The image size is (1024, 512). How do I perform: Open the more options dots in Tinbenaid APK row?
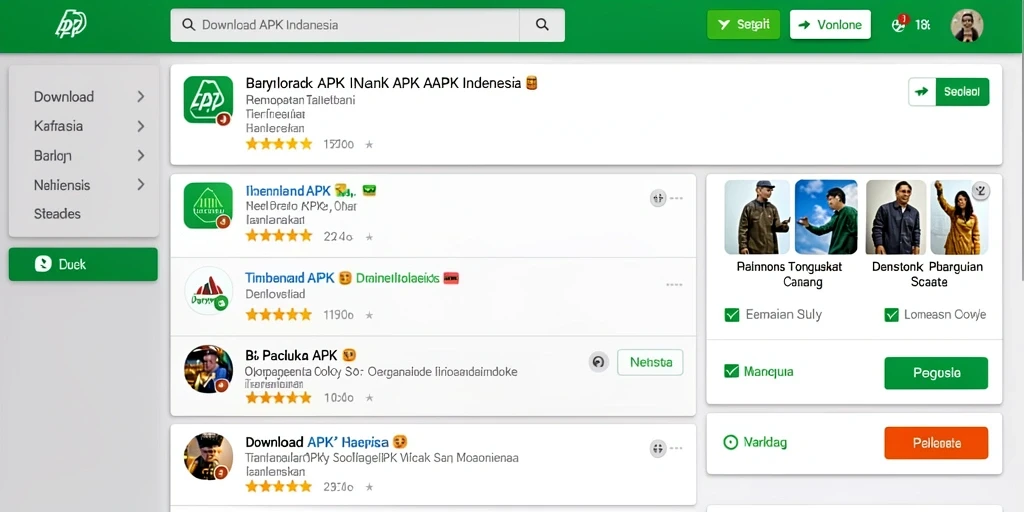pyautogui.click(x=675, y=285)
